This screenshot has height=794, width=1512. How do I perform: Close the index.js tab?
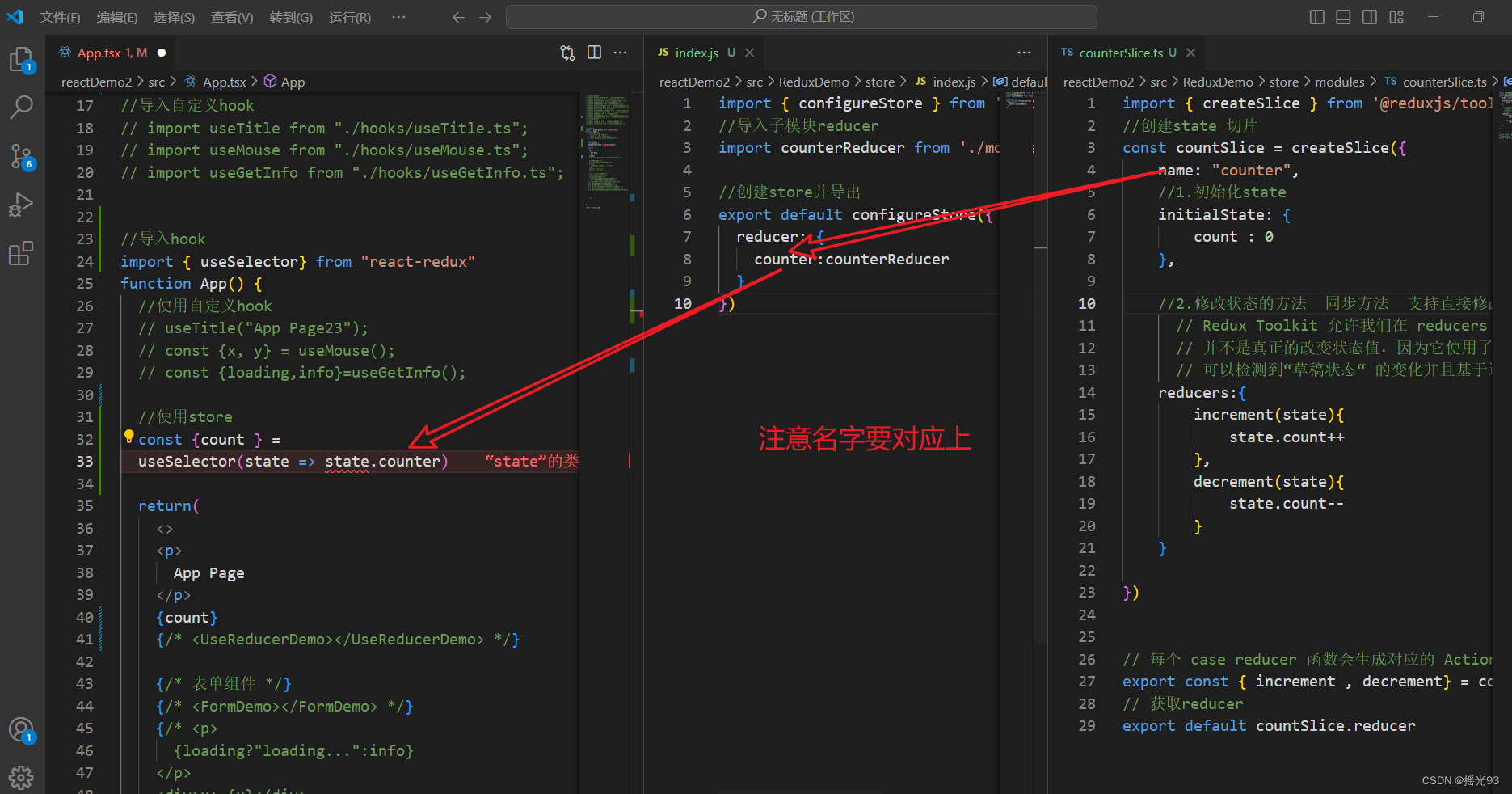click(749, 53)
